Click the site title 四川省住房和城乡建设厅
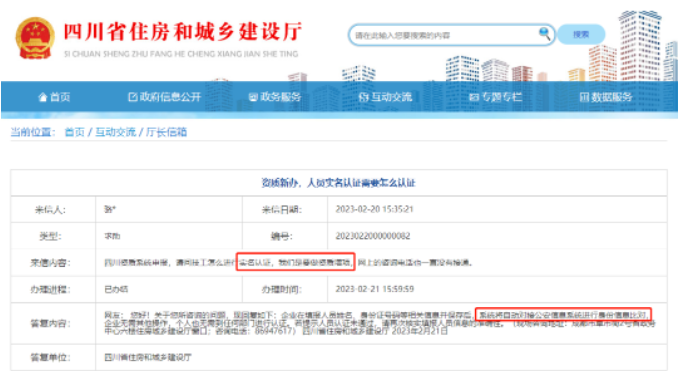 tap(183, 32)
